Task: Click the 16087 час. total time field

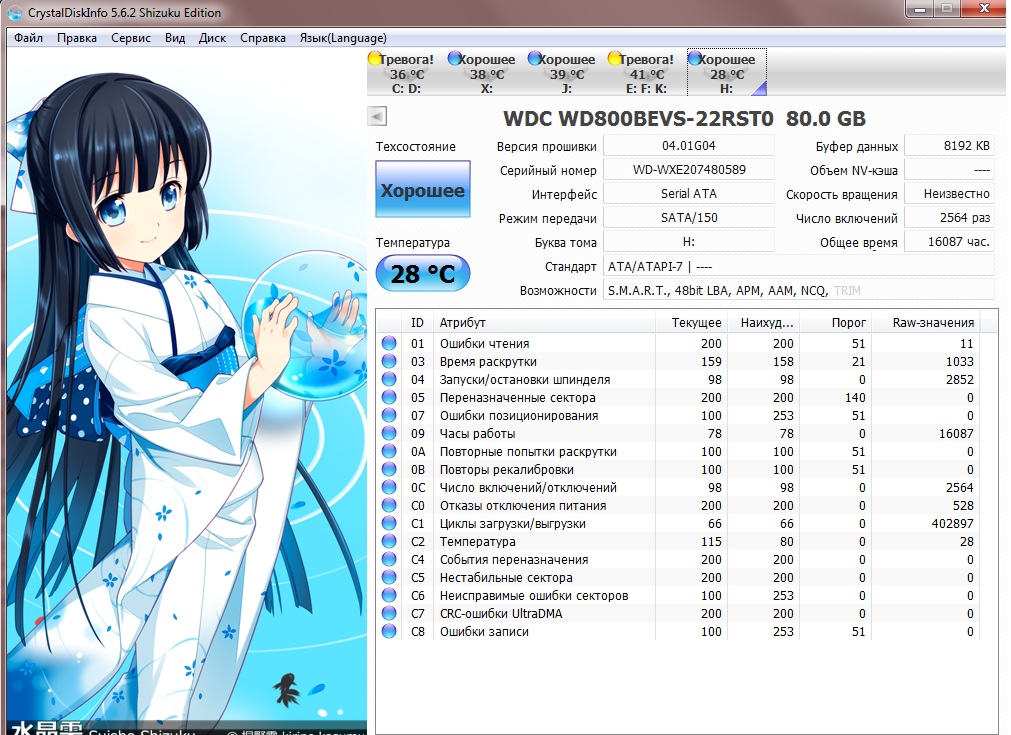Action: [x=949, y=242]
